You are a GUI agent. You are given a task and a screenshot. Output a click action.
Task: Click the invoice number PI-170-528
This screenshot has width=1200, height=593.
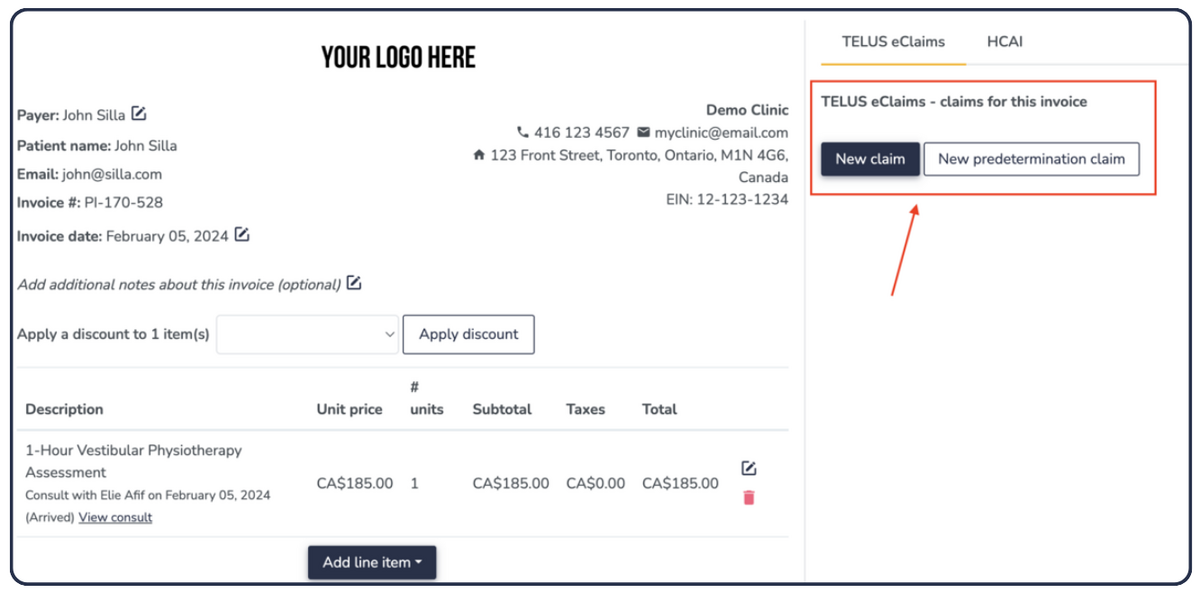tap(123, 202)
